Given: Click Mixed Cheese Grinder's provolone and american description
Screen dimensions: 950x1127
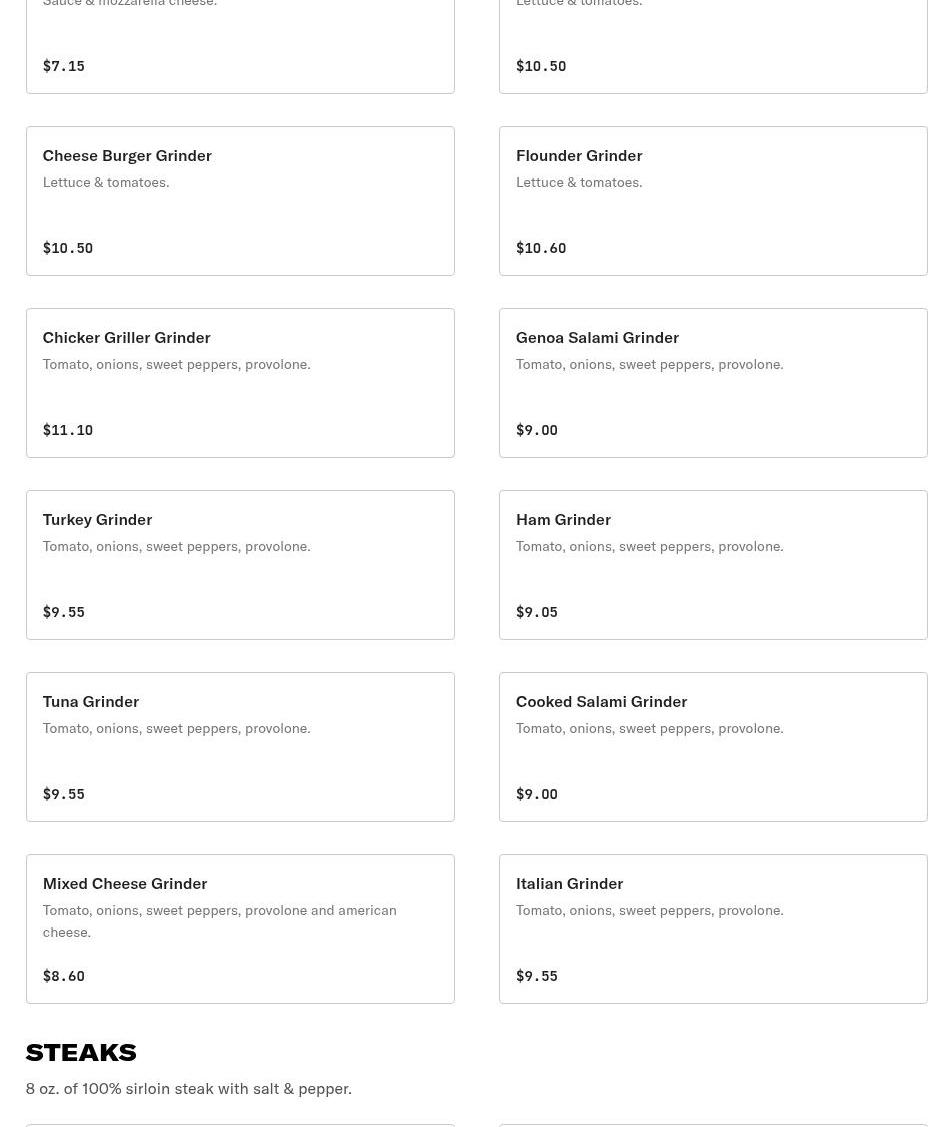Looking at the screenshot, I should 219,921.
